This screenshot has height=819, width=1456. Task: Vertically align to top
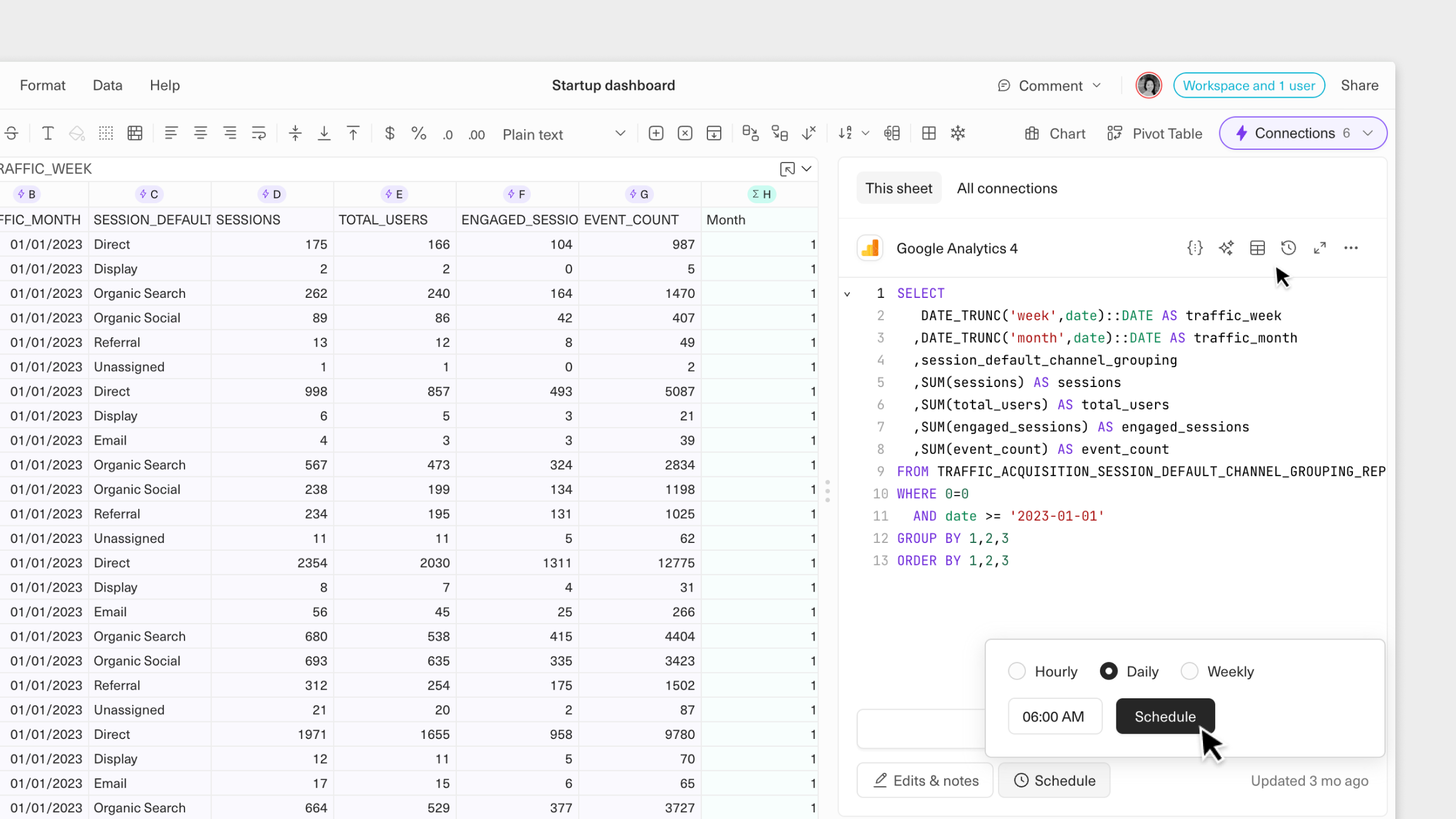click(x=353, y=133)
